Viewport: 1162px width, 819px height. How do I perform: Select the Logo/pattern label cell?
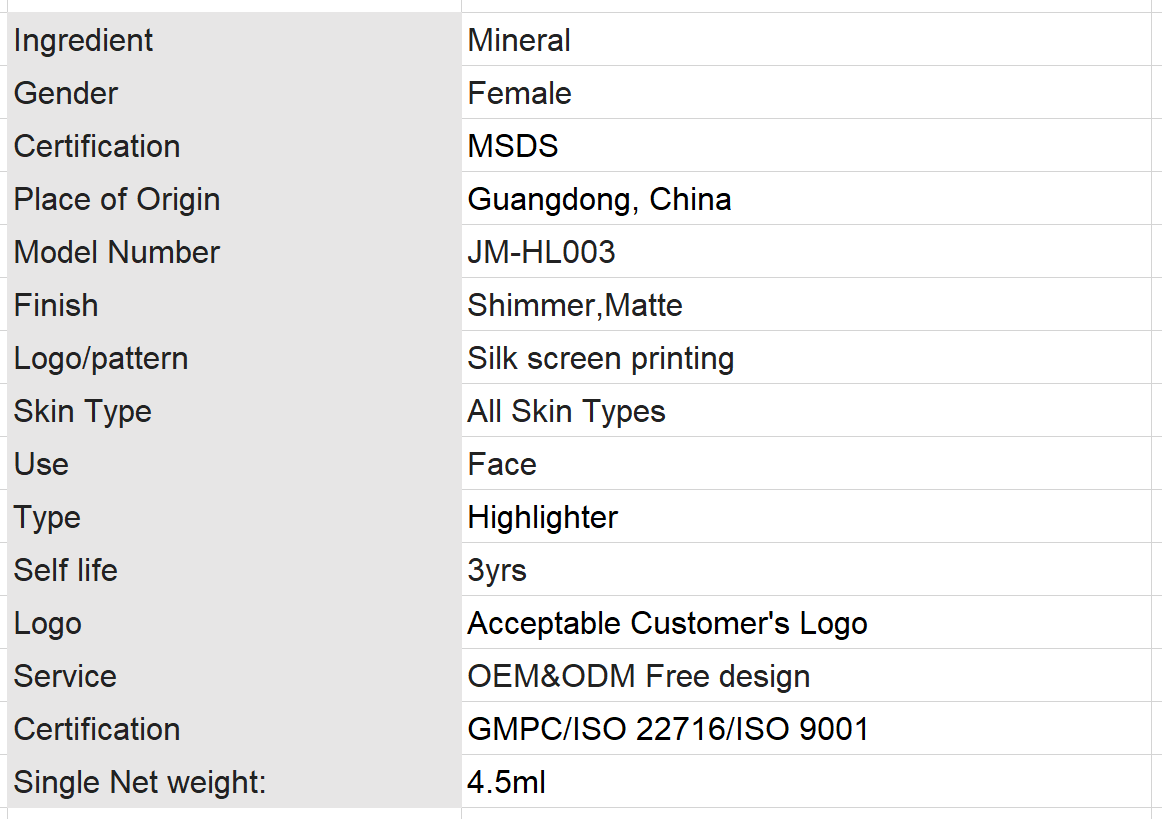tap(234, 357)
